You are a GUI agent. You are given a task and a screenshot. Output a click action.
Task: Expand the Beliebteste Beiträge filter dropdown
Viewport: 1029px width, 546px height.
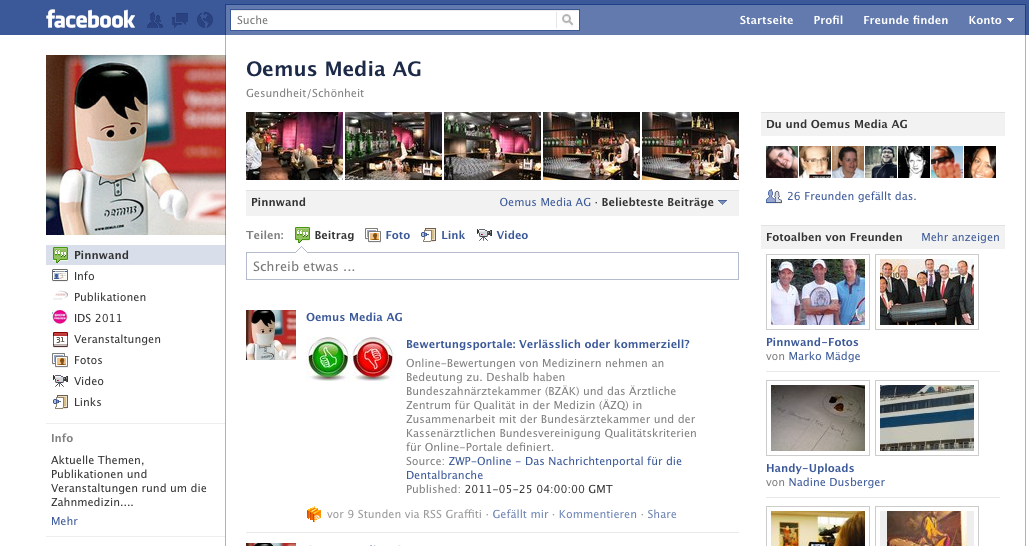tap(664, 202)
